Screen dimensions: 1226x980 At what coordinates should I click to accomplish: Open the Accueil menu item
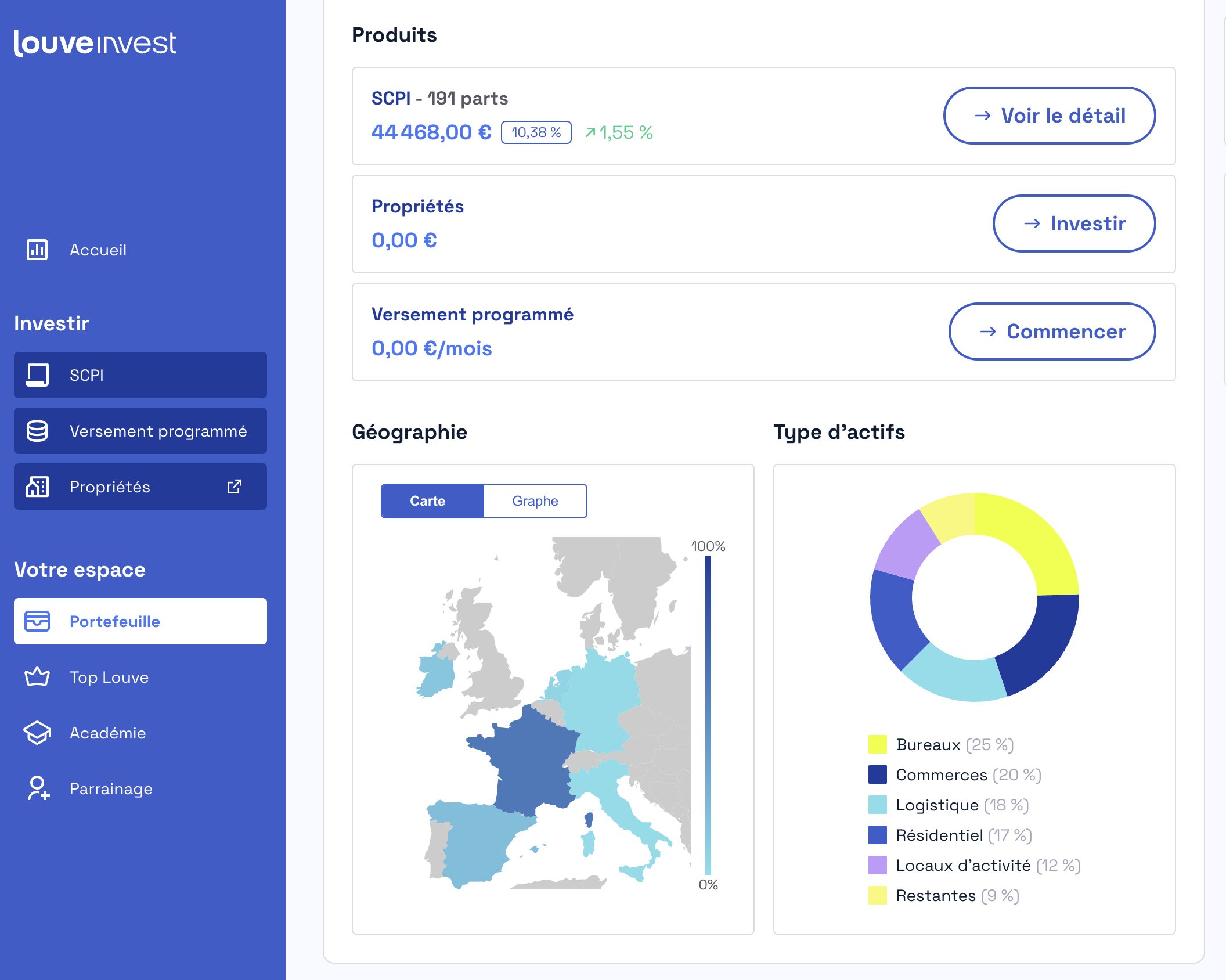point(140,250)
